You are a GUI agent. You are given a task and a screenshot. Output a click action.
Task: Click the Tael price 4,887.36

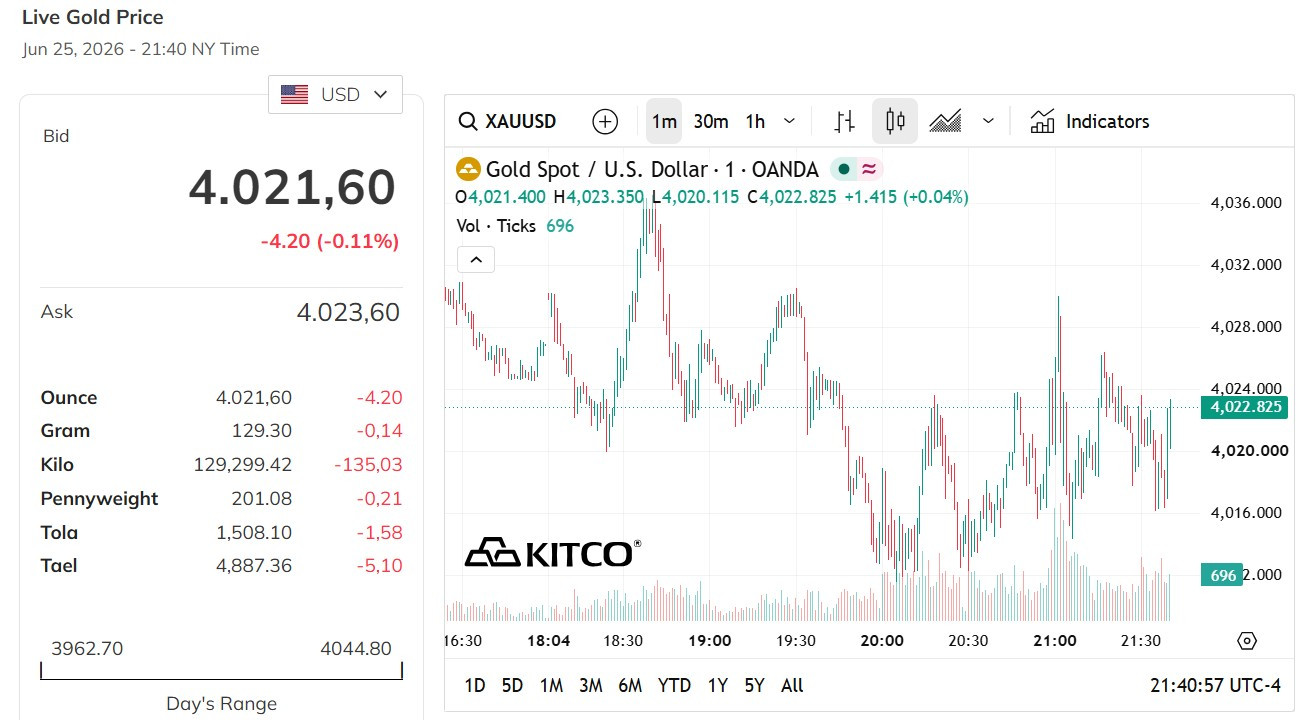click(x=254, y=566)
